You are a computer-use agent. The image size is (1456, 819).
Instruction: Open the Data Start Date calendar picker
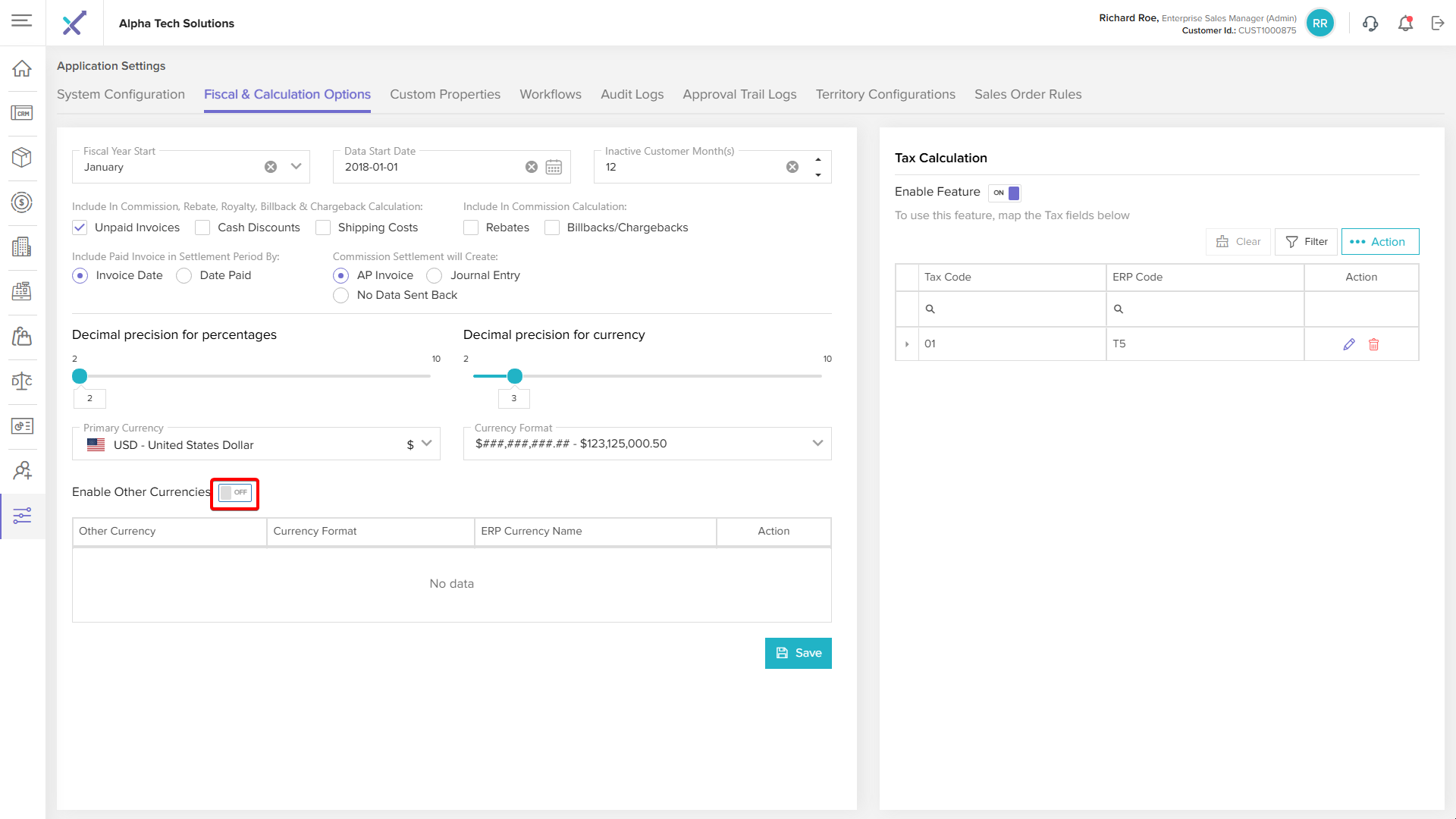[554, 167]
